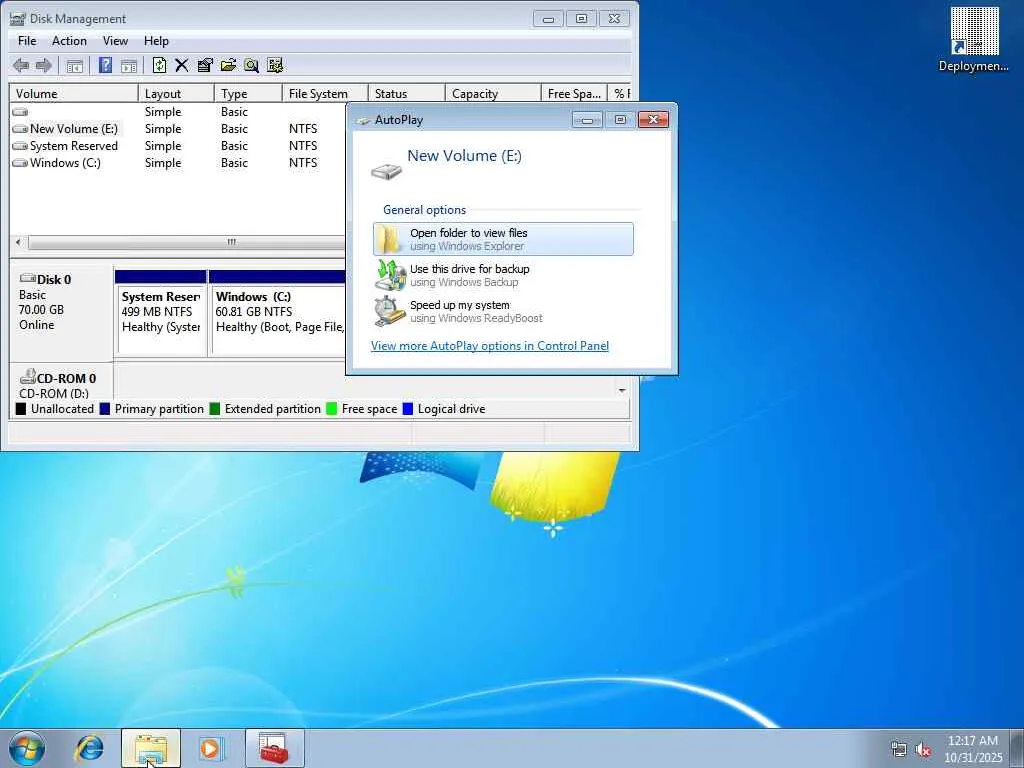Screen dimensions: 1024x768
Task: Toggle the Show/Hide Console Tree toolbar icon
Action: point(74,65)
